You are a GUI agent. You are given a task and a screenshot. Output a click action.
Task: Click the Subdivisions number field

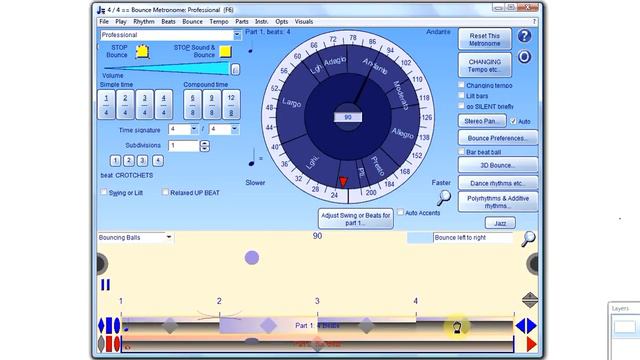[x=184, y=146]
